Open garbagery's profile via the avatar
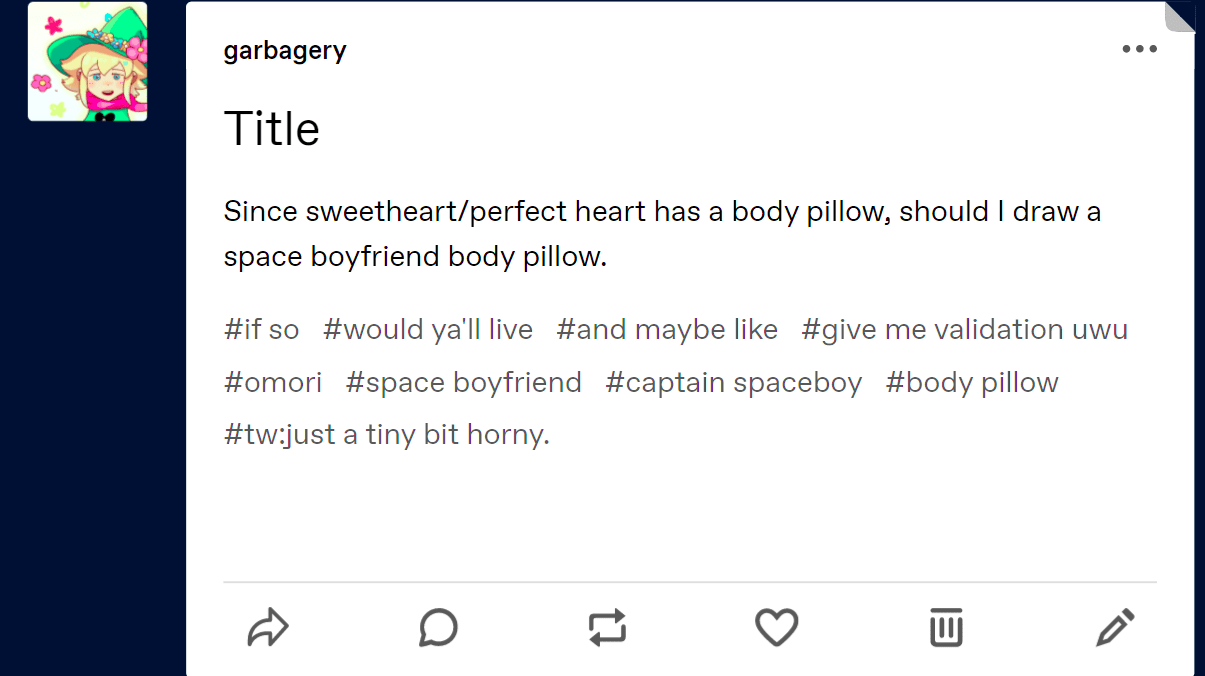 pyautogui.click(x=87, y=60)
